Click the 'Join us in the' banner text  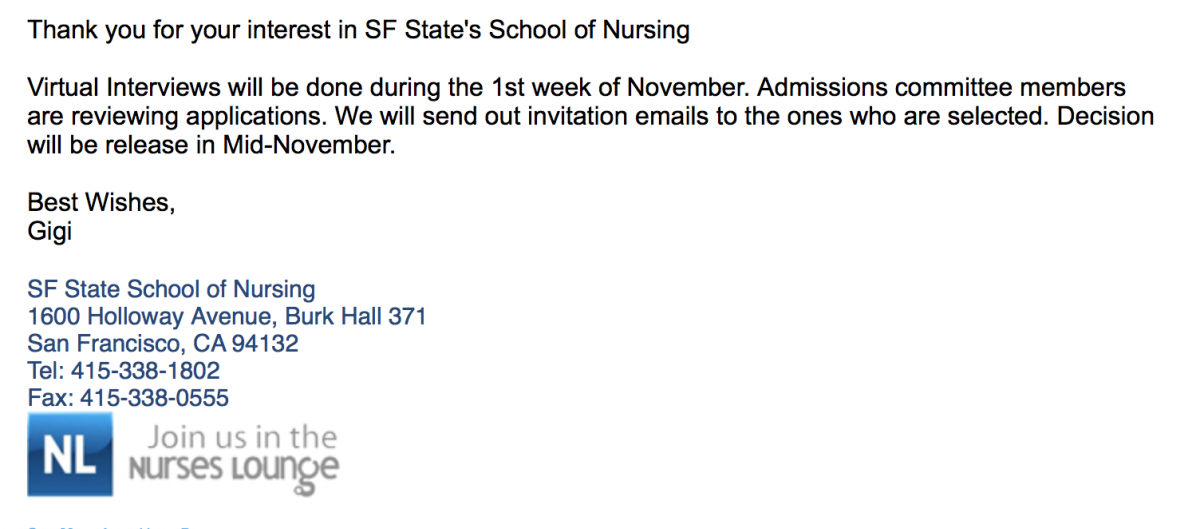click(x=243, y=437)
